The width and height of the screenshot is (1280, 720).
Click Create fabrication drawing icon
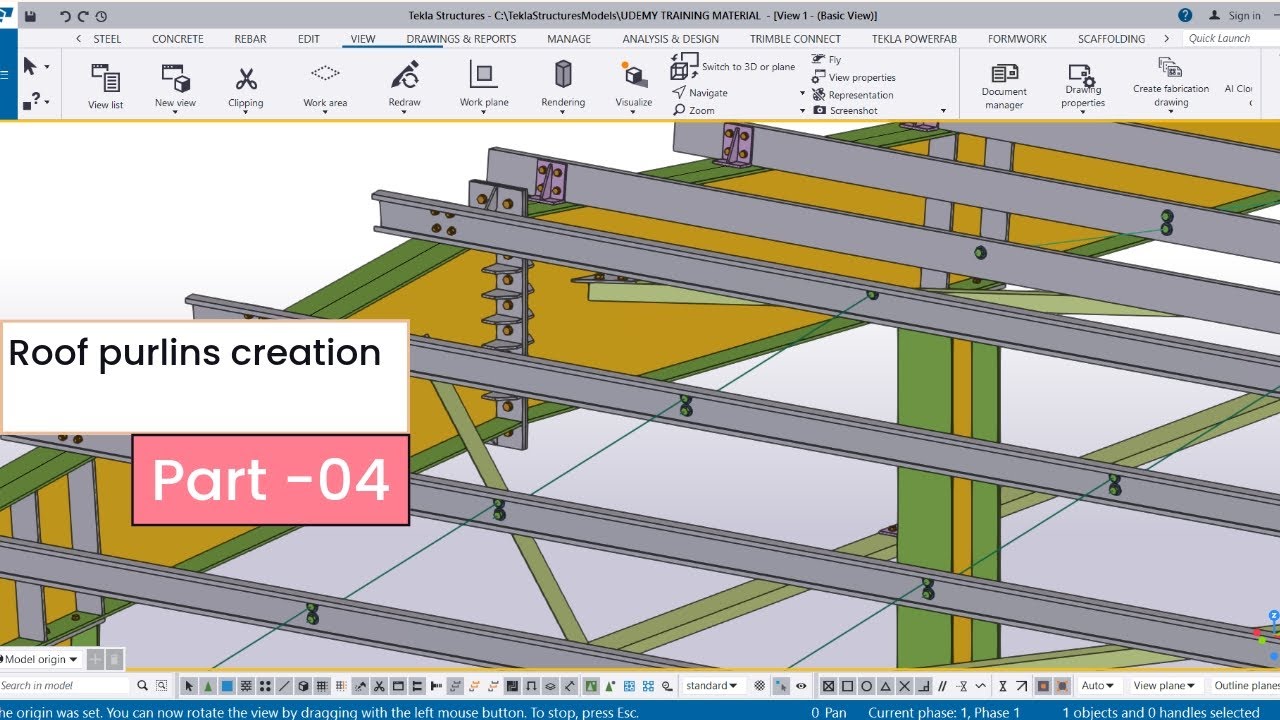coord(1170,68)
